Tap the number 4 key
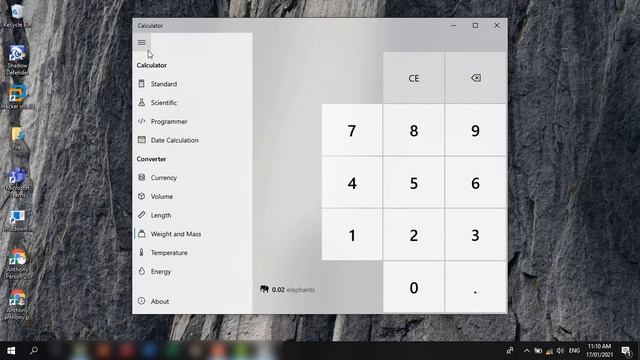 pyautogui.click(x=352, y=183)
